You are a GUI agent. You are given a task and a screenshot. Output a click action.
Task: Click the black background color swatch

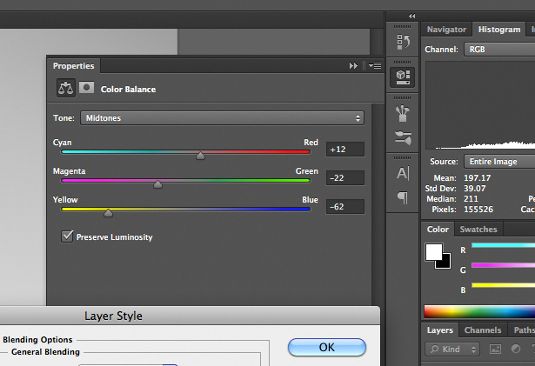click(x=445, y=263)
